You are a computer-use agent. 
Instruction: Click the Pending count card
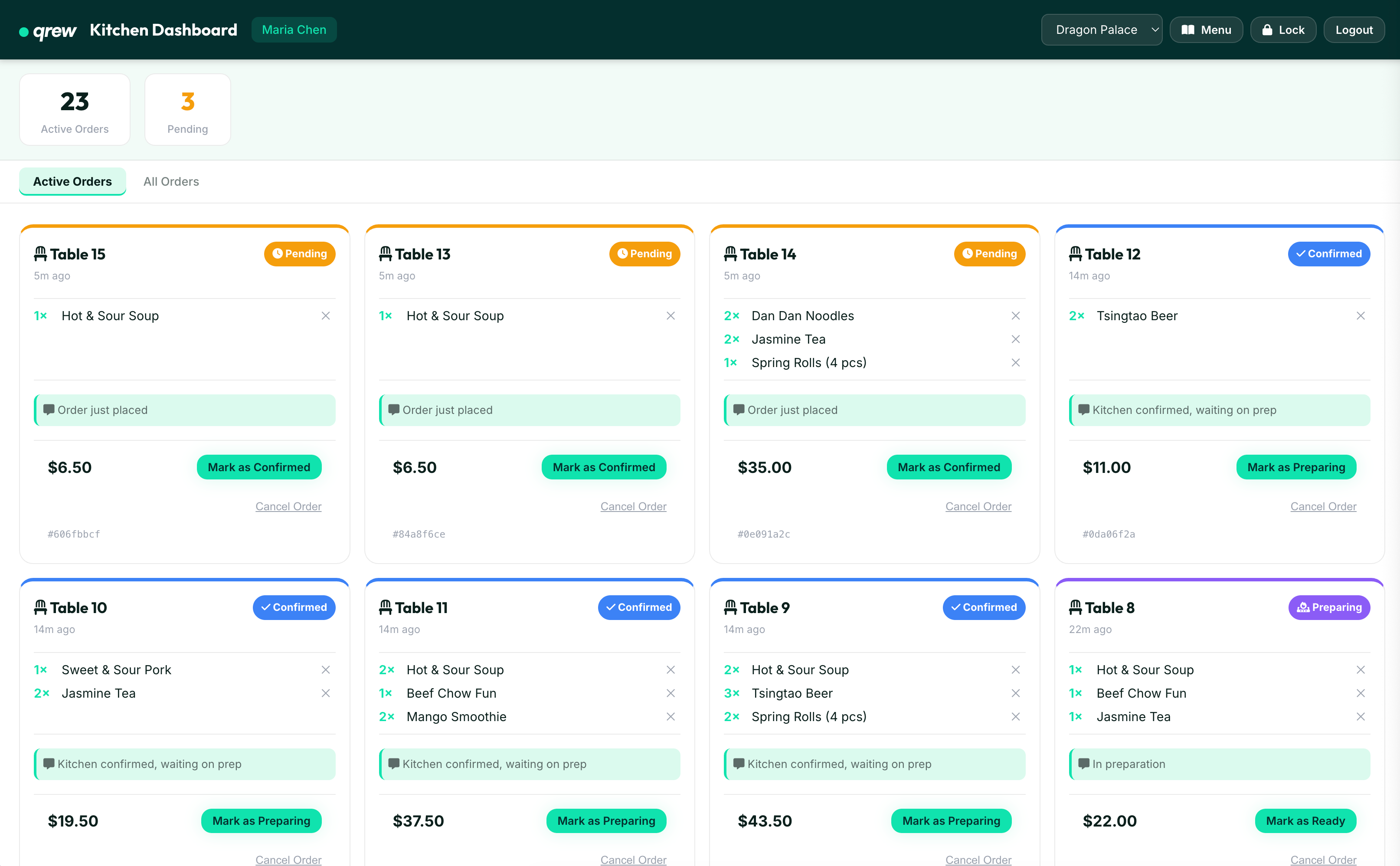(187, 109)
